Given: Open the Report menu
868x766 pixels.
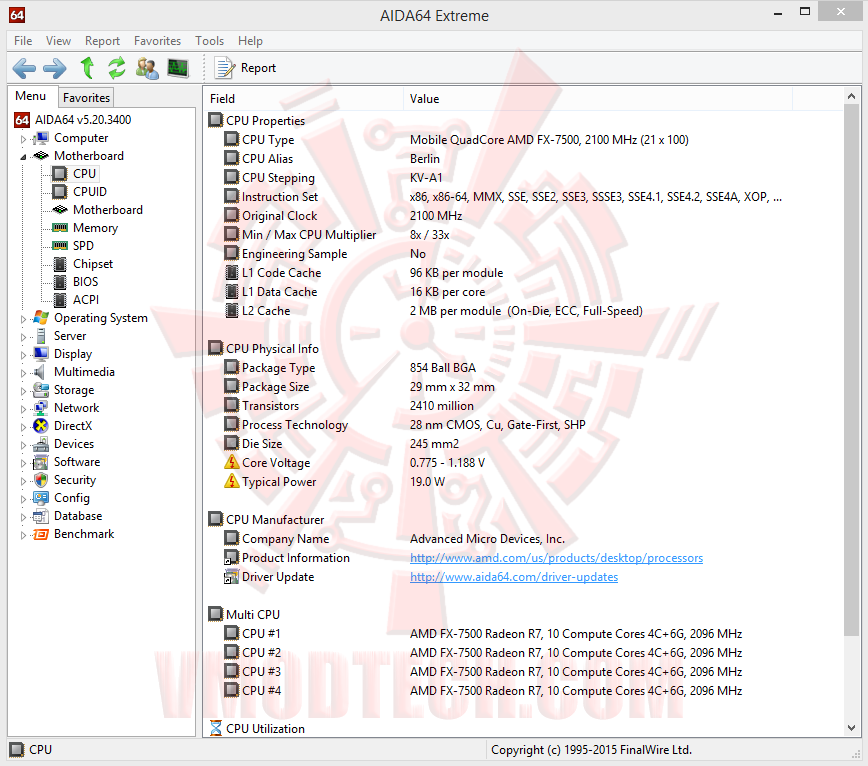Looking at the screenshot, I should pos(102,41).
